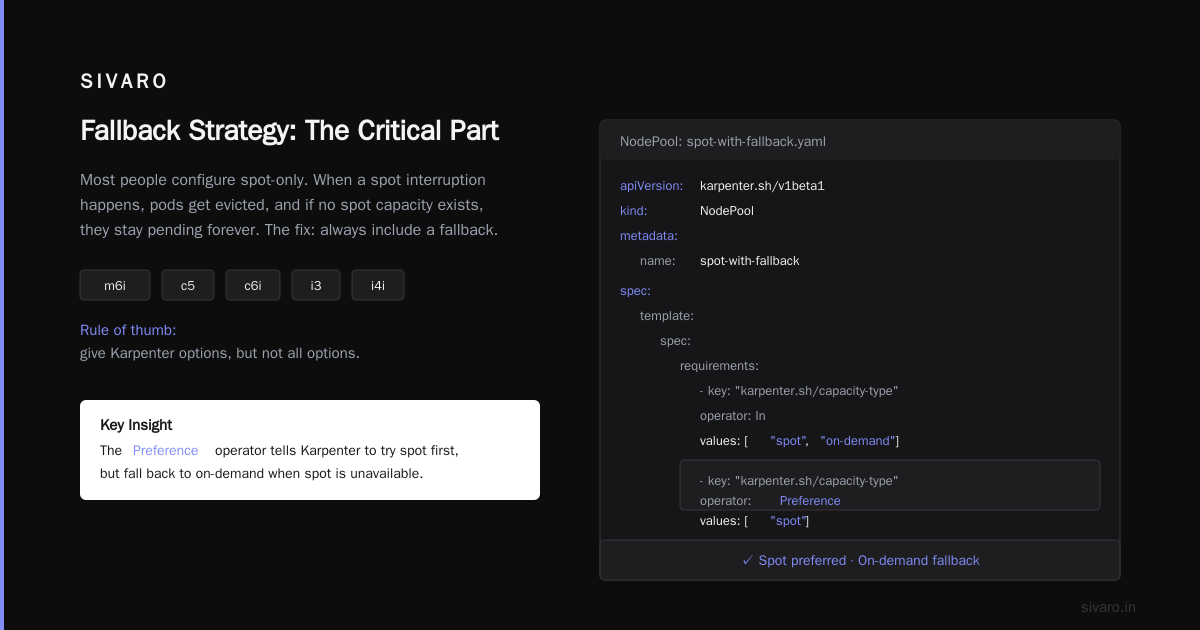Click the c6i instance type chip
The height and width of the screenshot is (630, 1200).
pos(253,285)
